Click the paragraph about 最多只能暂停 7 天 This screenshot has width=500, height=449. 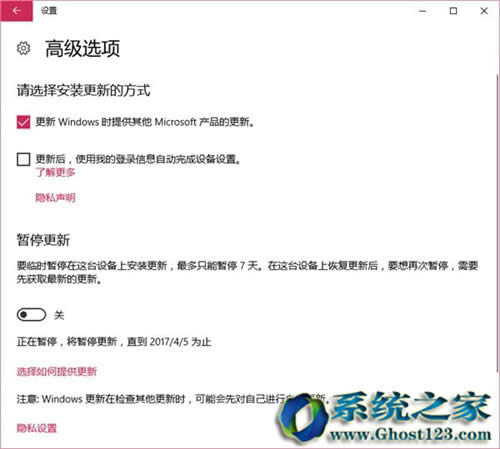[247, 272]
